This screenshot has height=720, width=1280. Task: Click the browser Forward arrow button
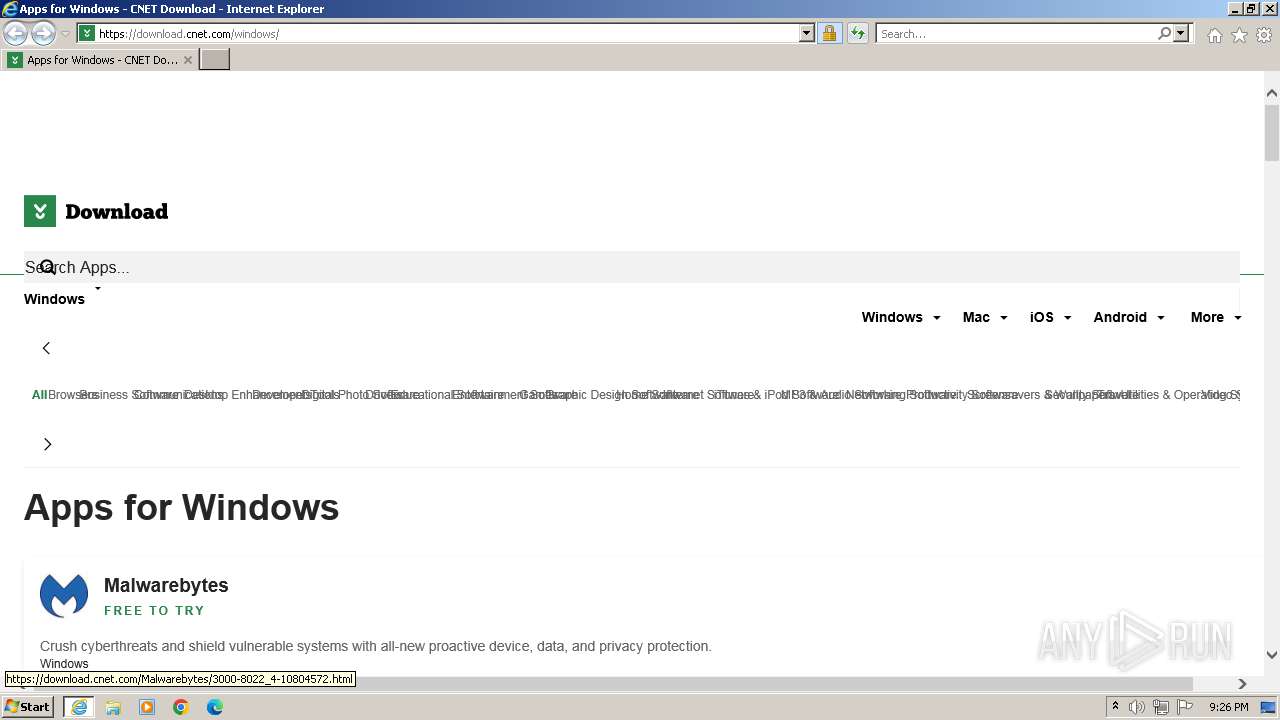pyautogui.click(x=43, y=34)
